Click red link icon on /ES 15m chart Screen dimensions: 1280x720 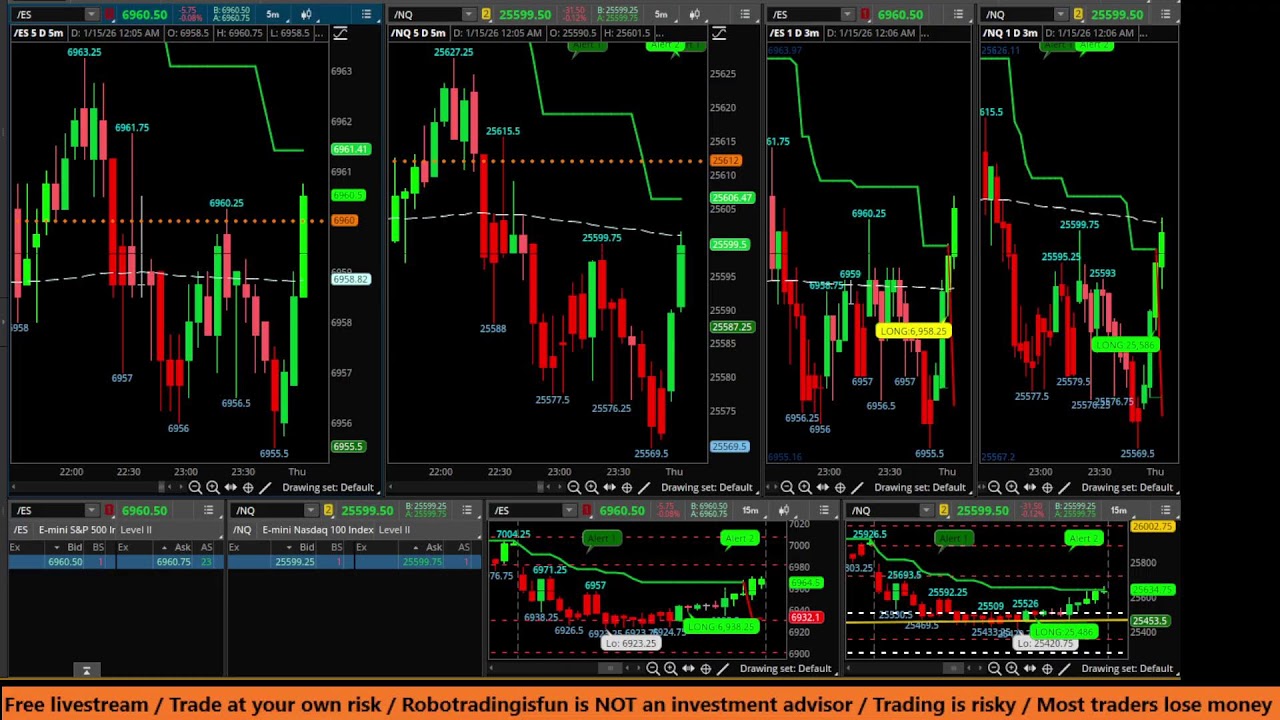pos(587,510)
